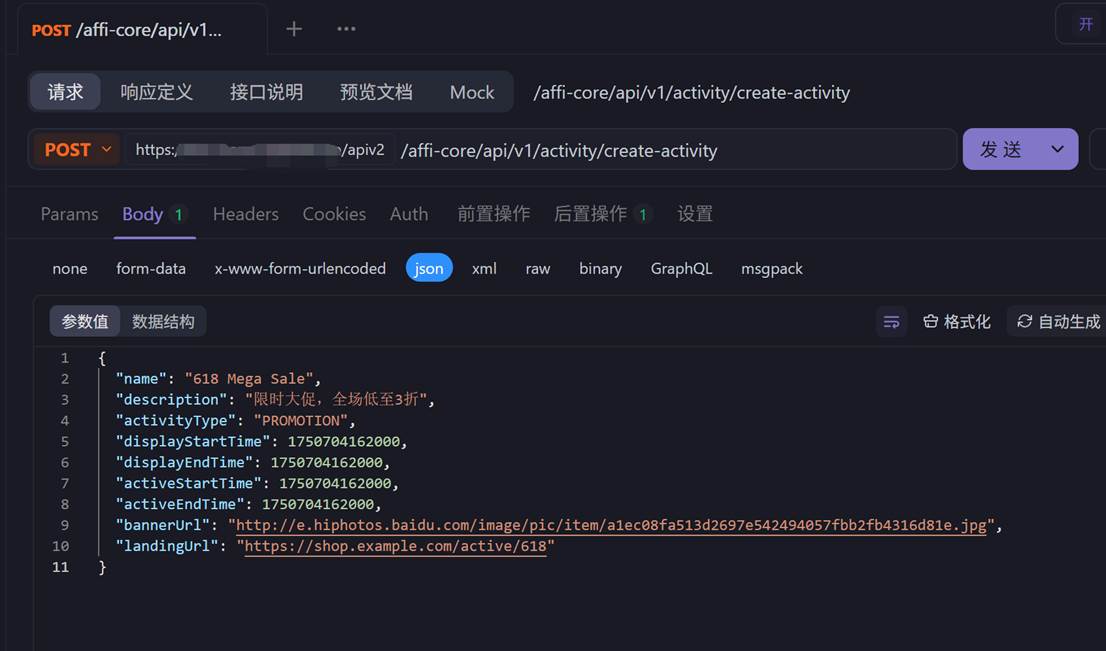Open a new tab with plus icon
The width and height of the screenshot is (1106, 651).
click(x=294, y=29)
